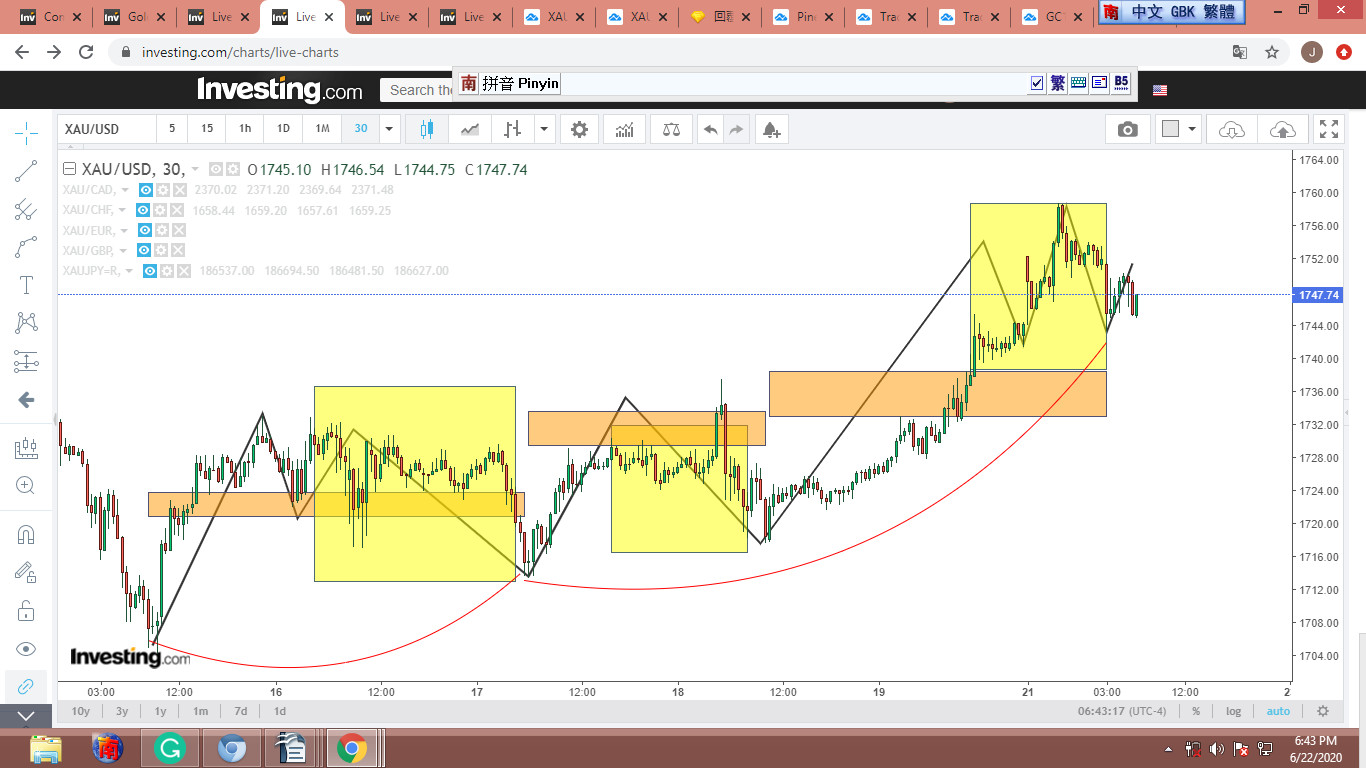Image resolution: width=1366 pixels, height=768 pixels.
Task: Toggle the percent scale option
Action: [x=1195, y=711]
